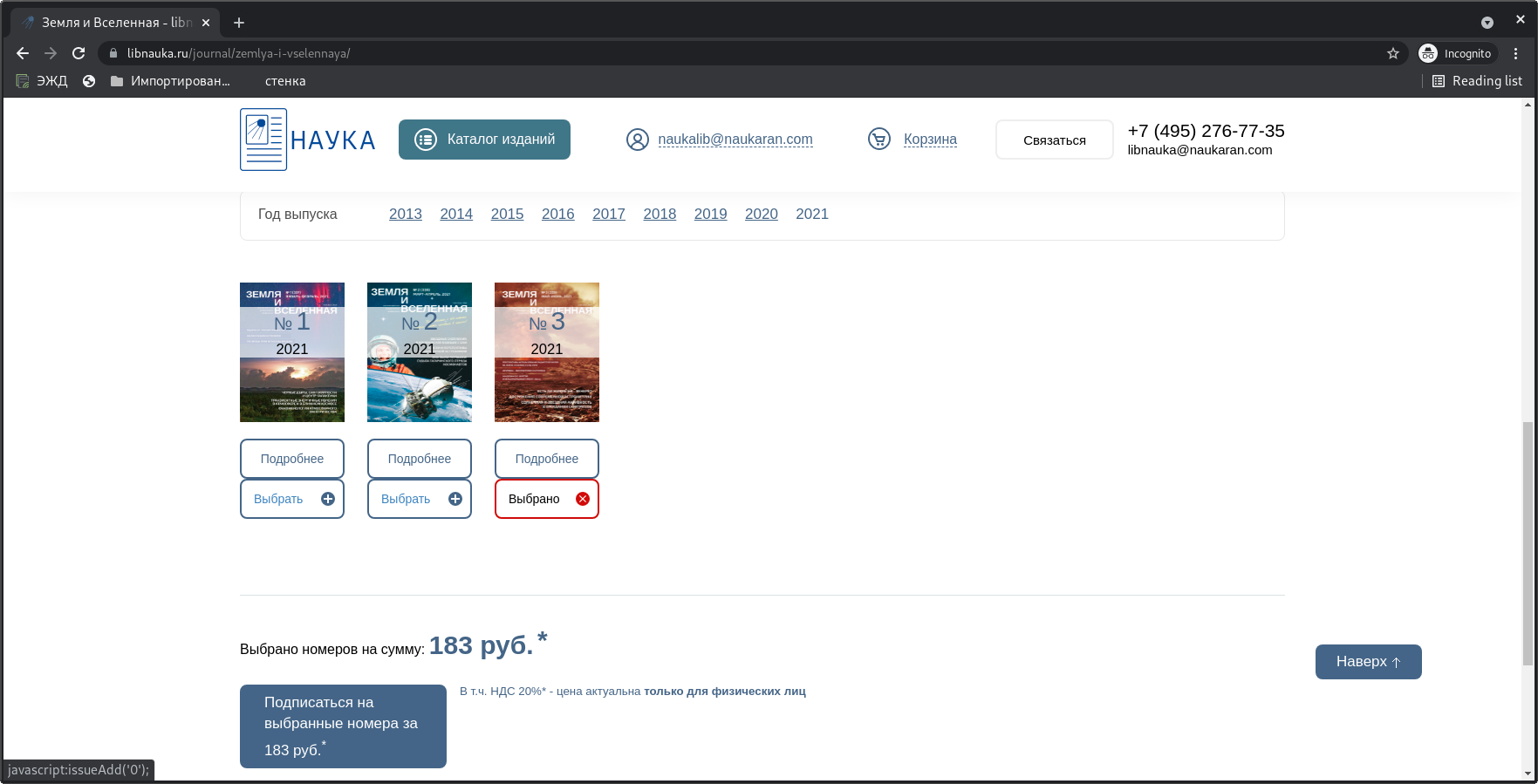
Task: Select release year 2013
Action: click(406, 215)
